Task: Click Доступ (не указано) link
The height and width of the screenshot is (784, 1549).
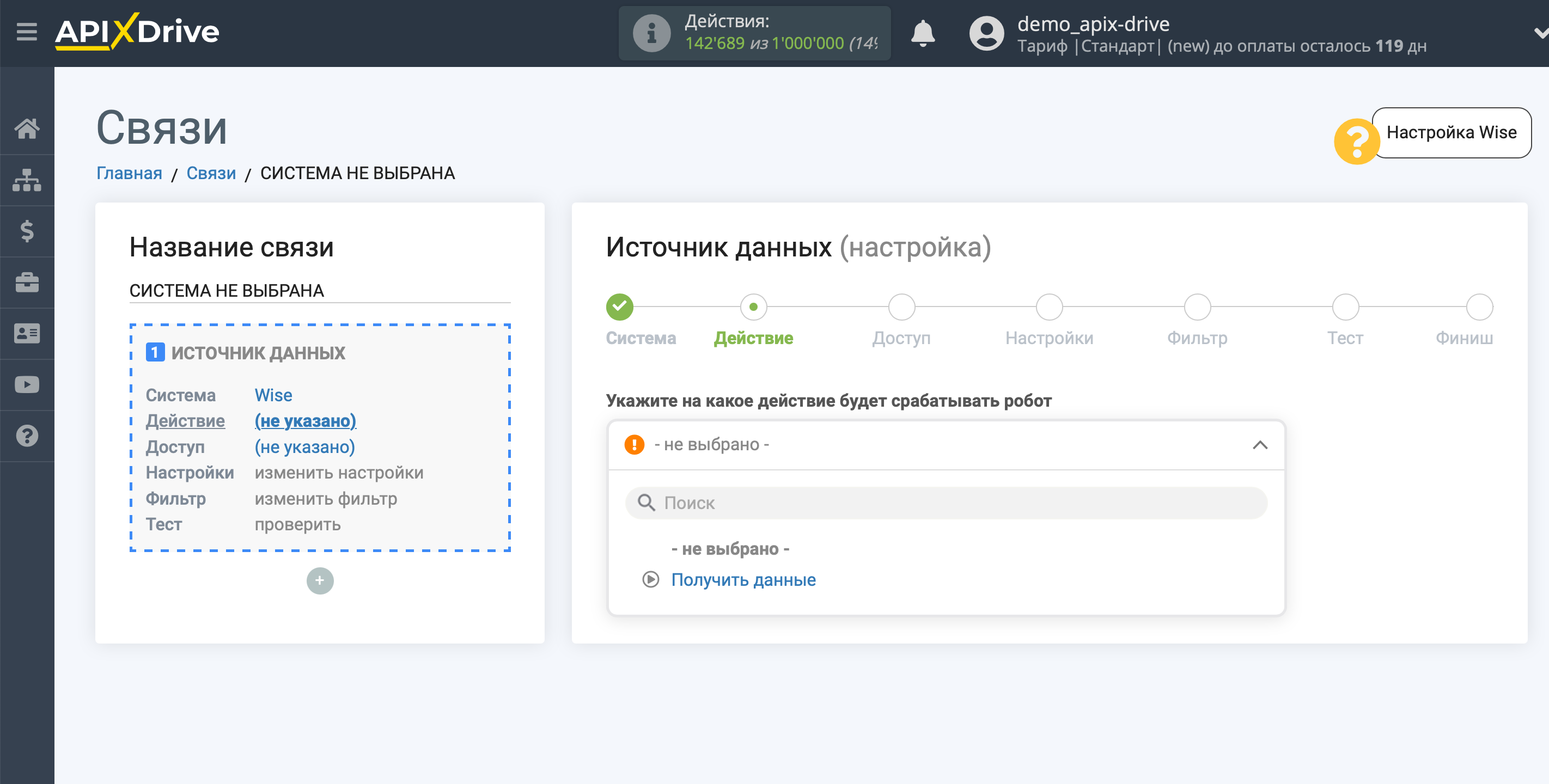Action: 305,446
